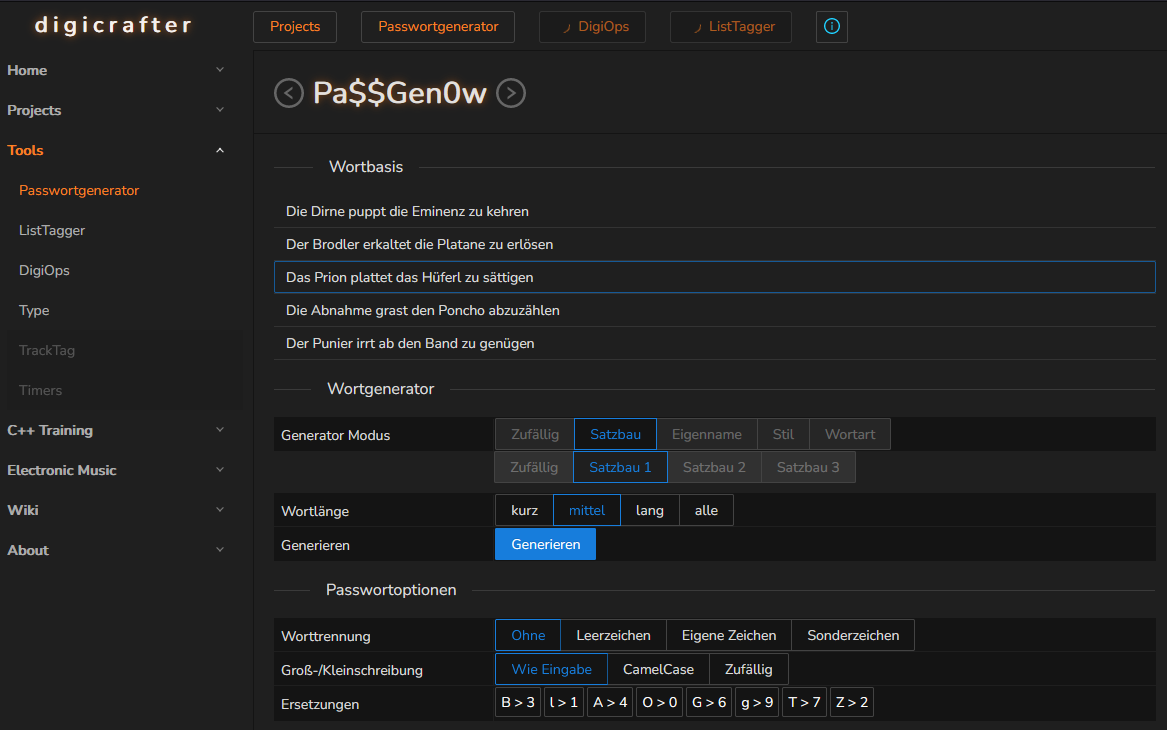
Task: Toggle the G > 6 substitution
Action: coord(709,702)
